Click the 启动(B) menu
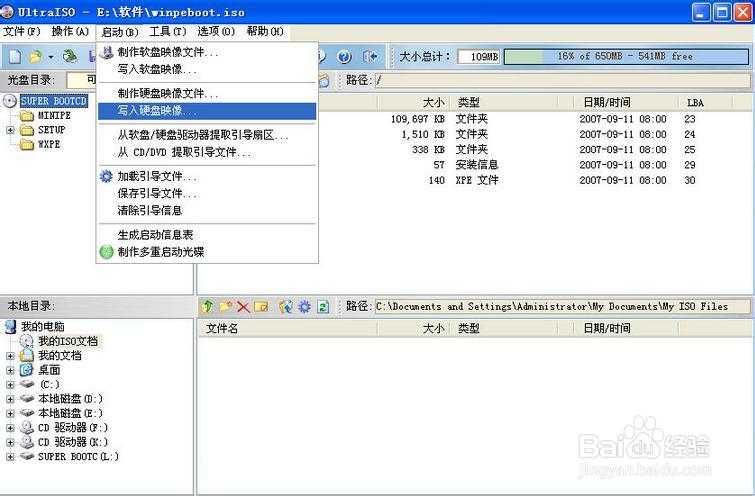The height and width of the screenshot is (496, 755). [x=120, y=32]
